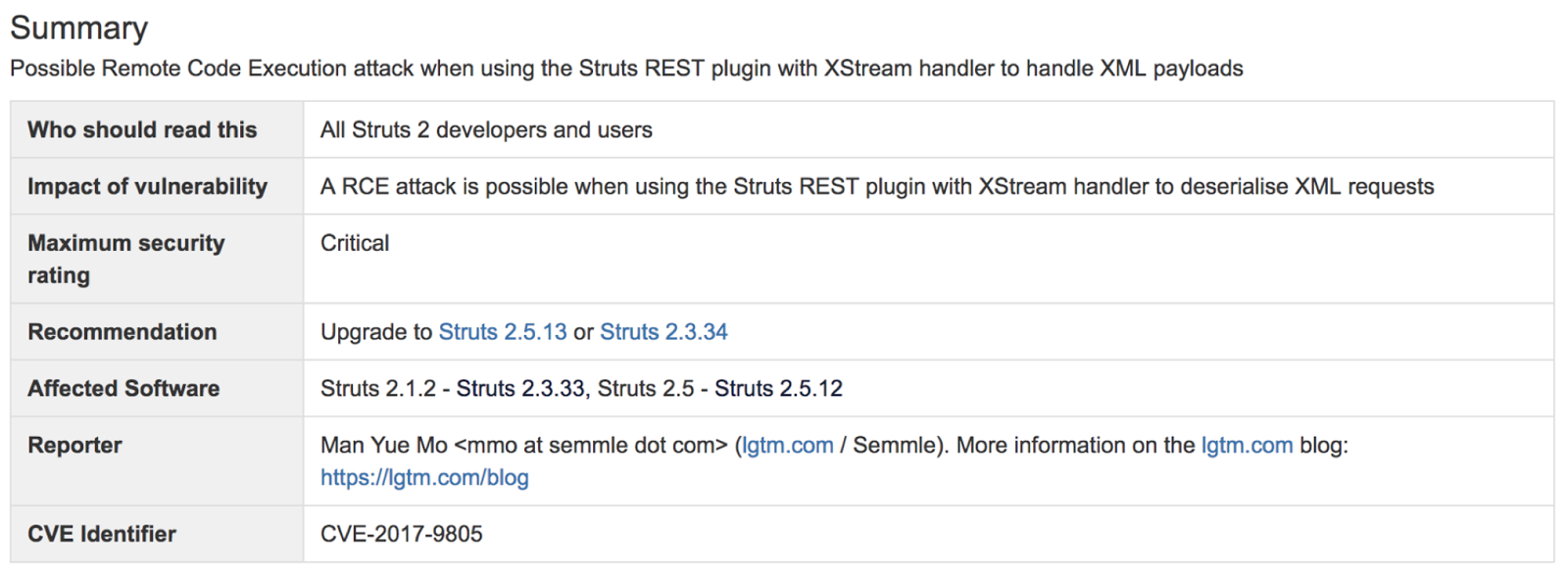Image resolution: width=1568 pixels, height=579 pixels.
Task: Click the lgtm.com link beside Semmle
Action: (787, 446)
